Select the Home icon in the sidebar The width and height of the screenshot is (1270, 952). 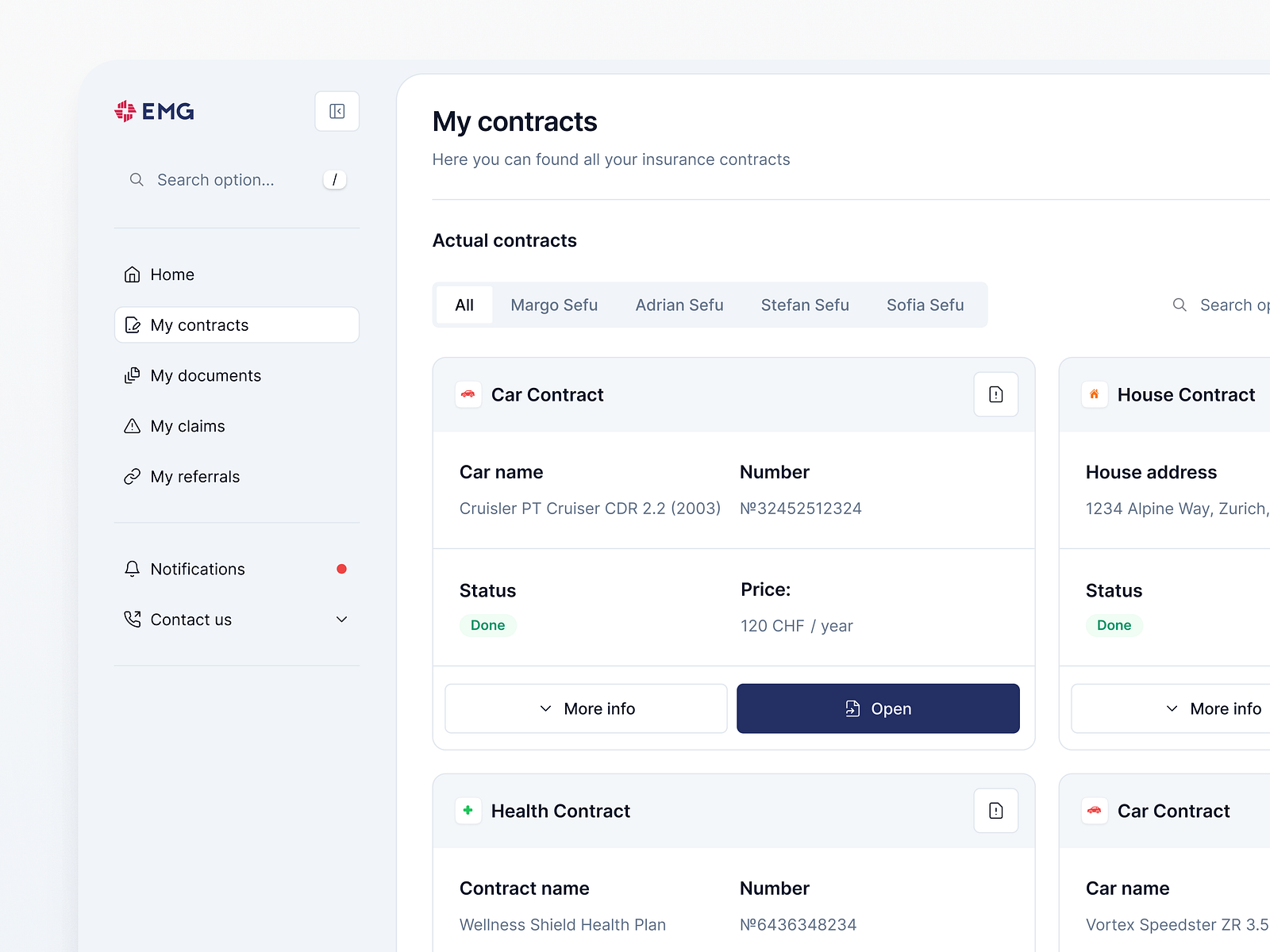click(x=133, y=274)
